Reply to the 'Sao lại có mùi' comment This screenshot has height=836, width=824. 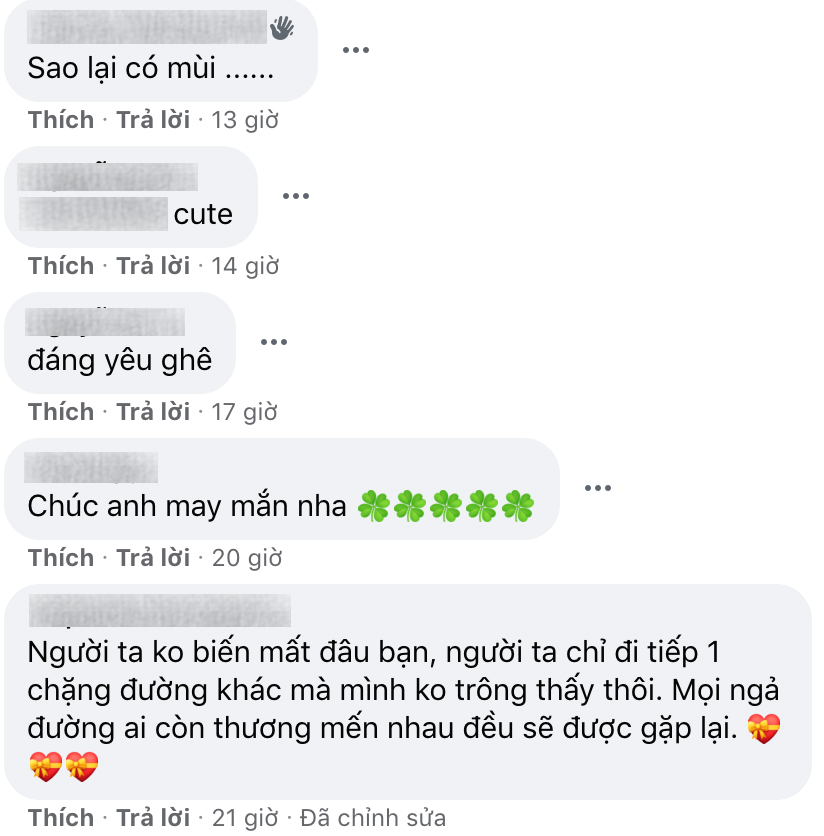153,120
